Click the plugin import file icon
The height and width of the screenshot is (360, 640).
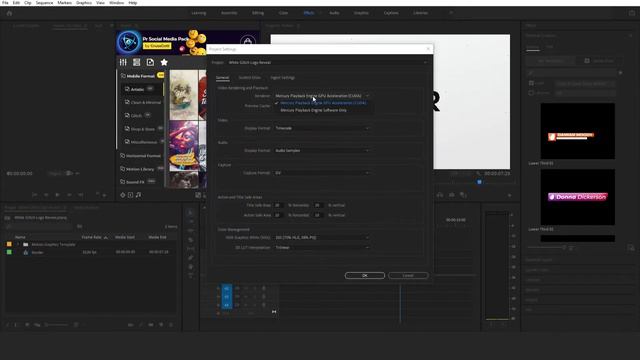click(150, 62)
